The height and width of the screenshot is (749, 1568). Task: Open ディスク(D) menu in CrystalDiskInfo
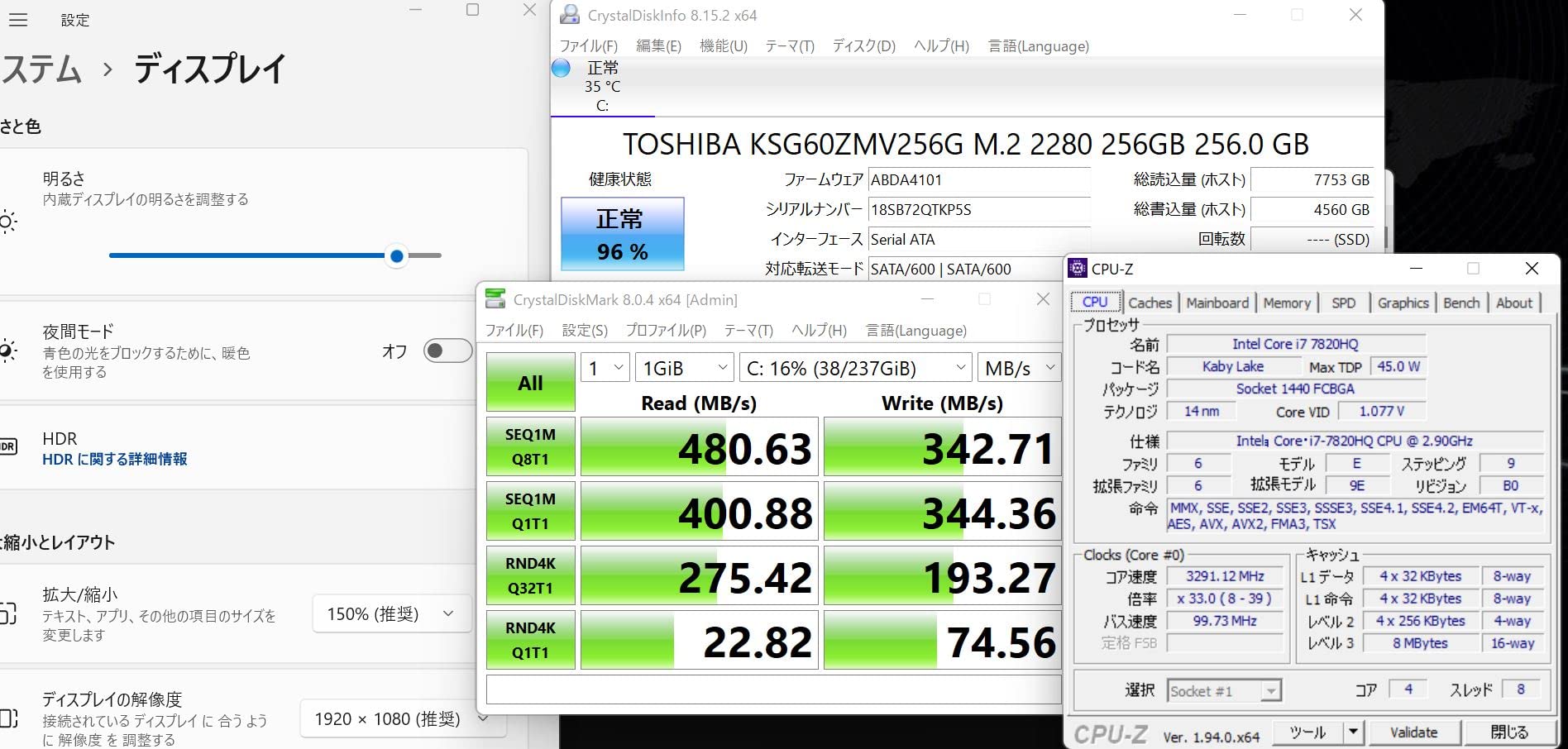(x=863, y=46)
